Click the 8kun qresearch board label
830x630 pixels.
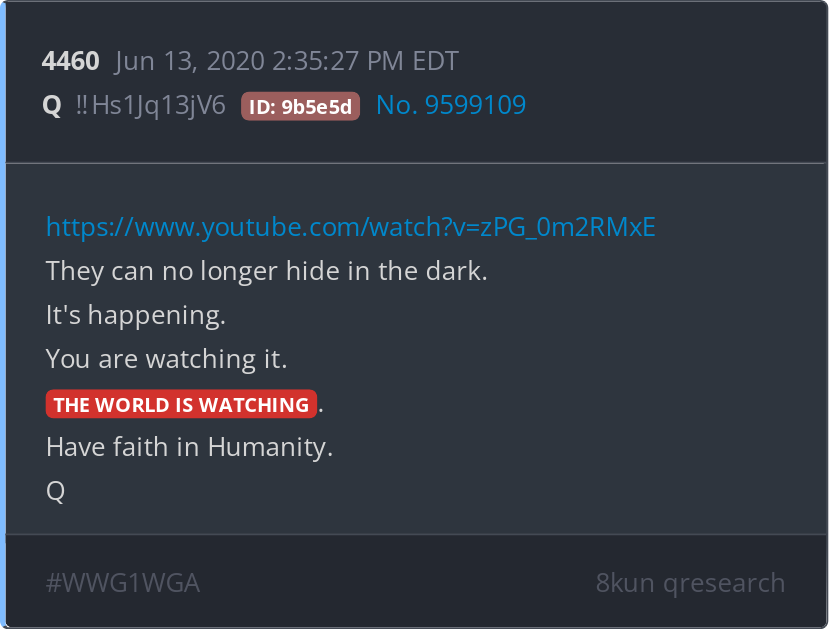[690, 583]
